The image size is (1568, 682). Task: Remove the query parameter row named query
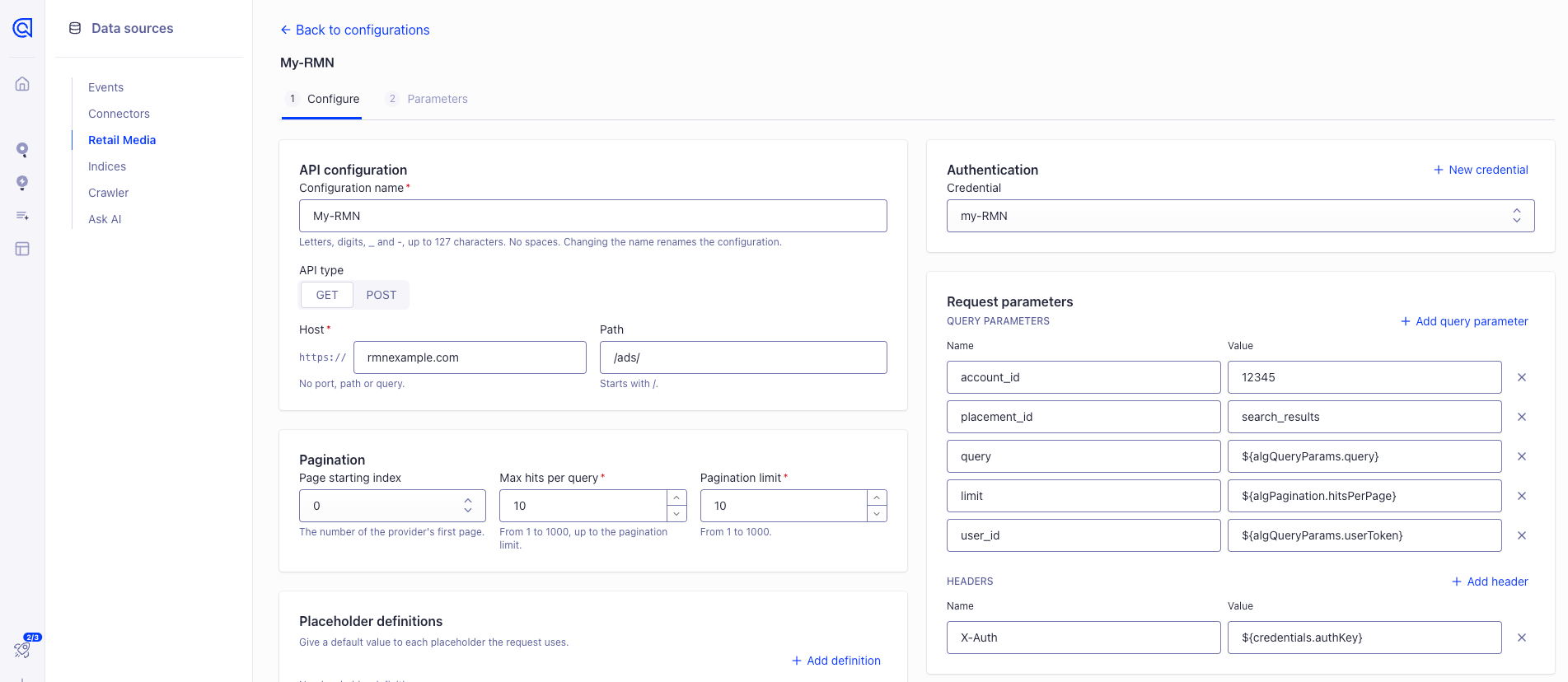(x=1522, y=456)
